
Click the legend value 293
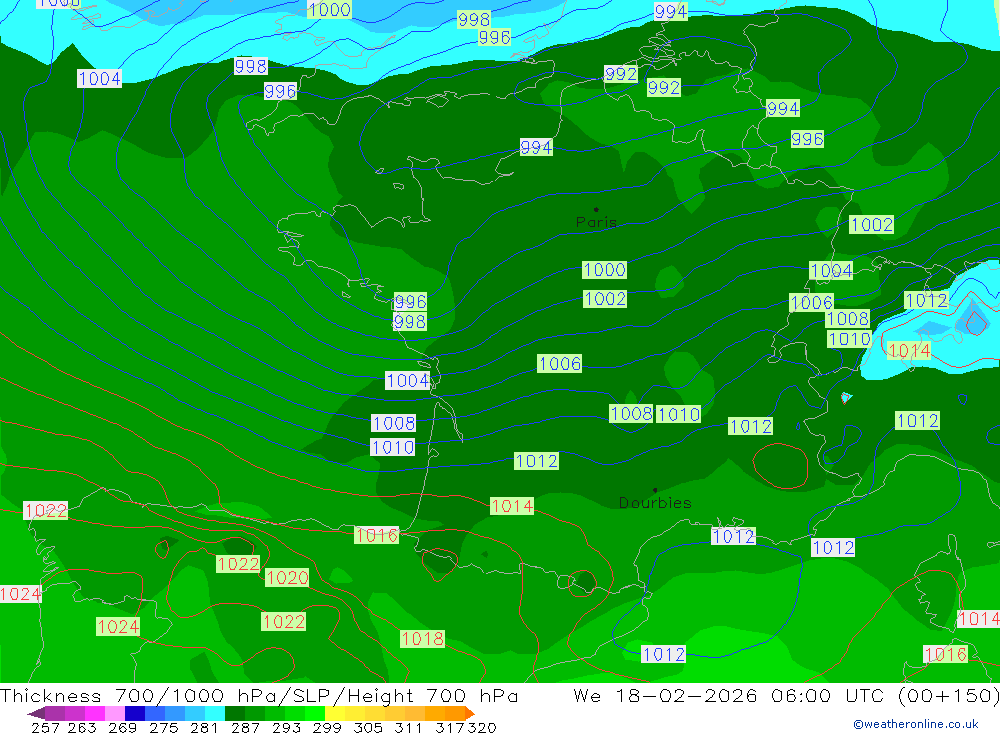pos(286,728)
